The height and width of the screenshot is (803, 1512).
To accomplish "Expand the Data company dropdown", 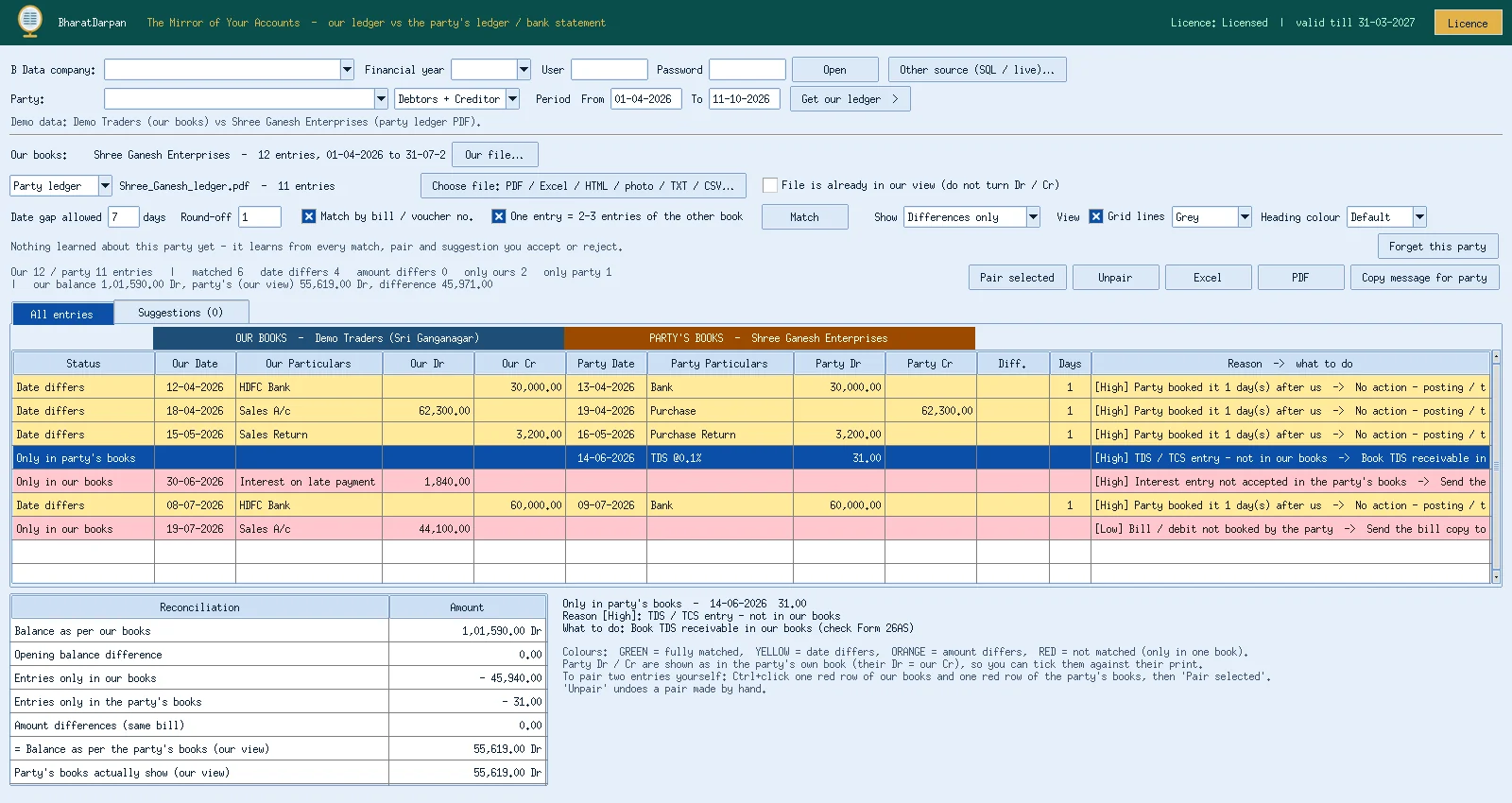I will [347, 70].
